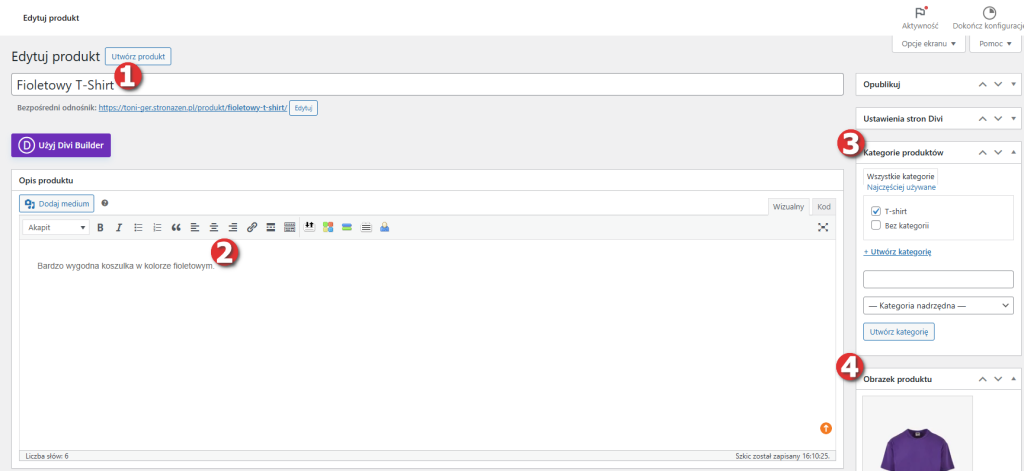Open the Aktywność flag icon

tap(920, 14)
